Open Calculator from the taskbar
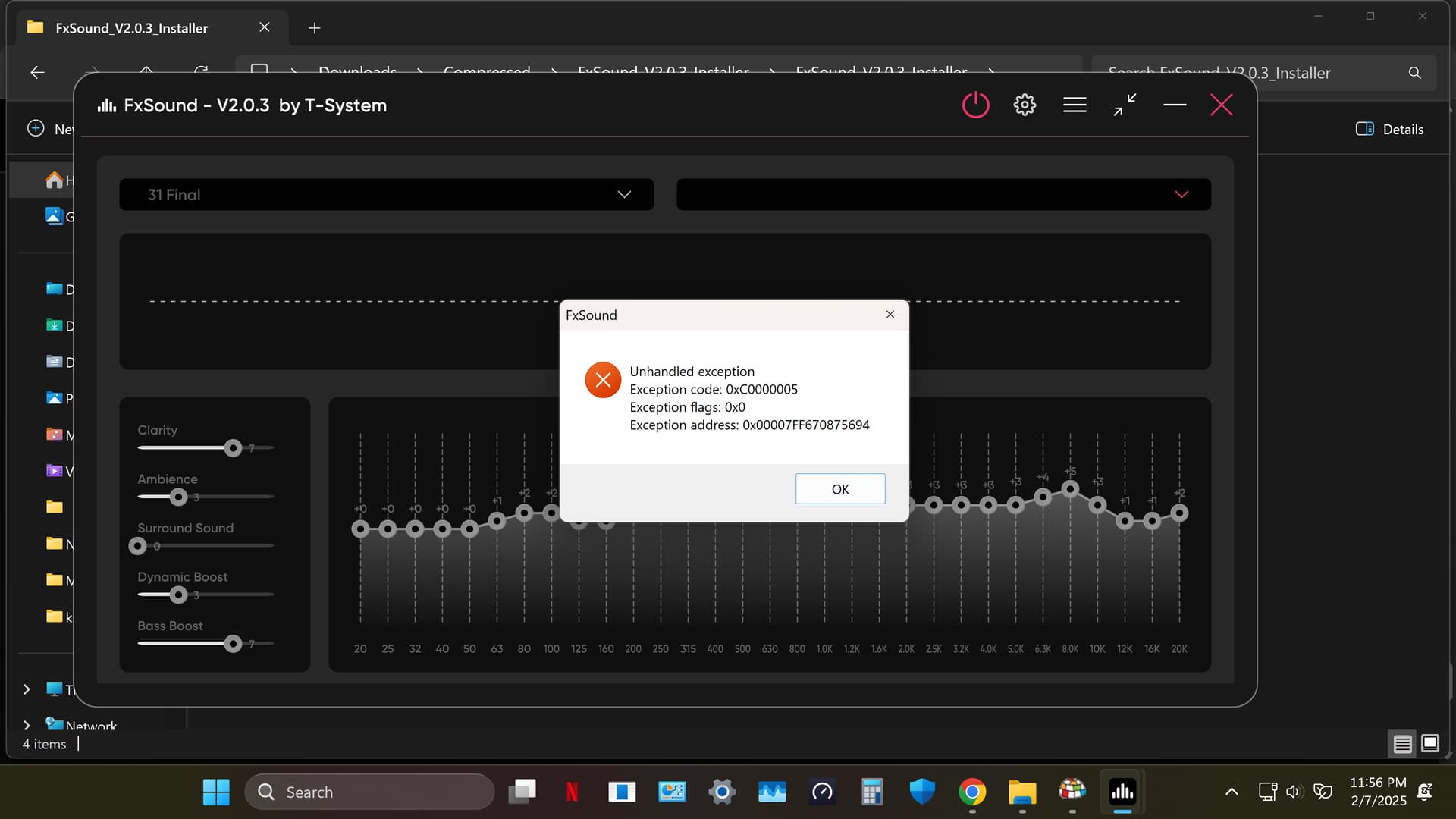Image resolution: width=1456 pixels, height=819 pixels. (x=872, y=792)
